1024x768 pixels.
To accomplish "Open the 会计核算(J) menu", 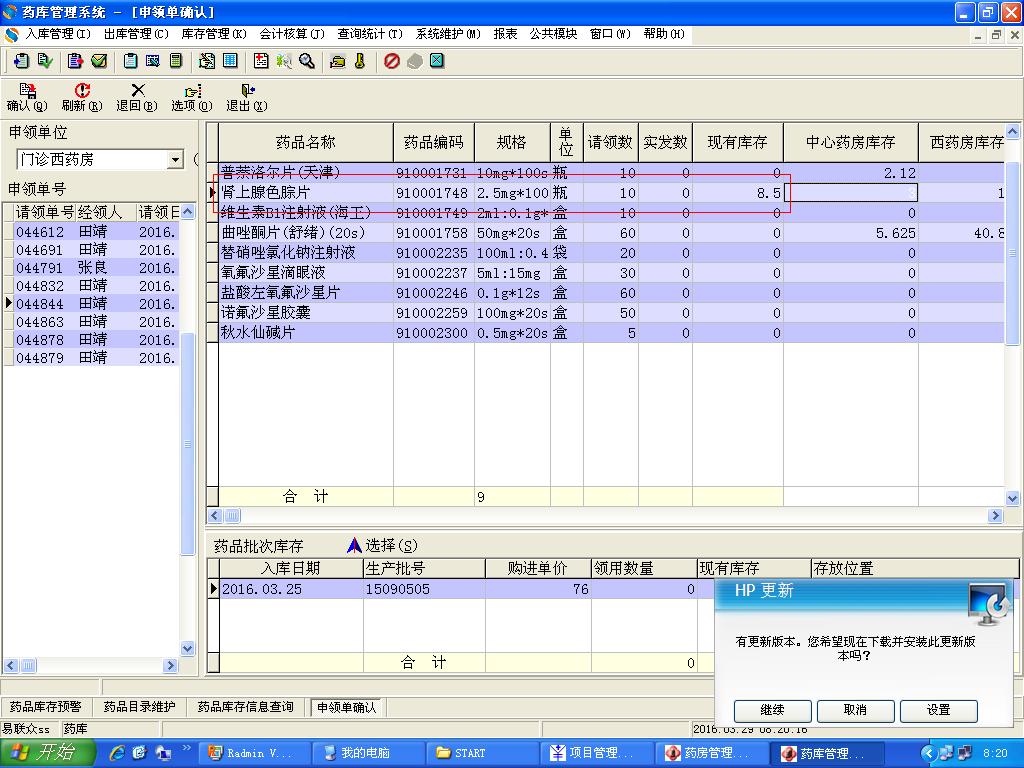I will pos(292,34).
